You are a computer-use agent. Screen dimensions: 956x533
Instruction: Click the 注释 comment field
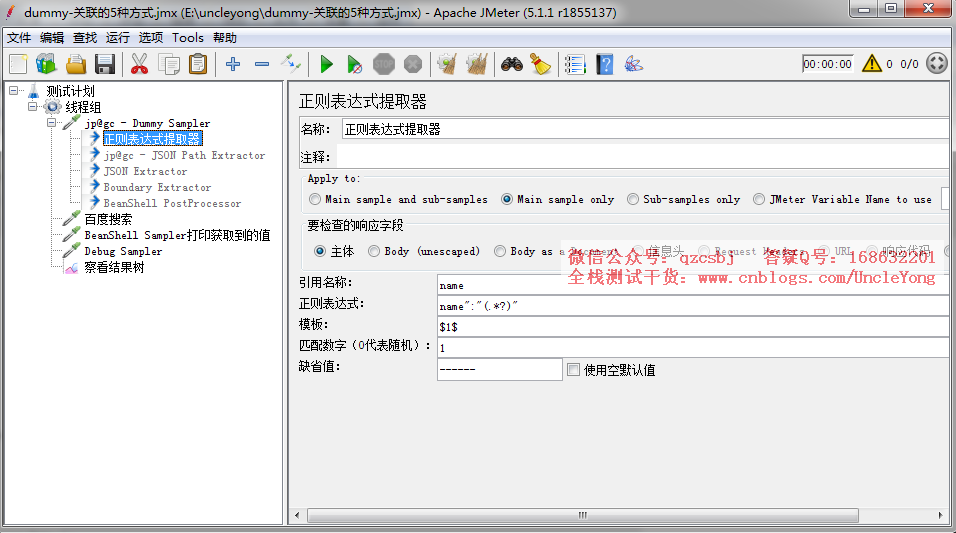[x=643, y=157]
